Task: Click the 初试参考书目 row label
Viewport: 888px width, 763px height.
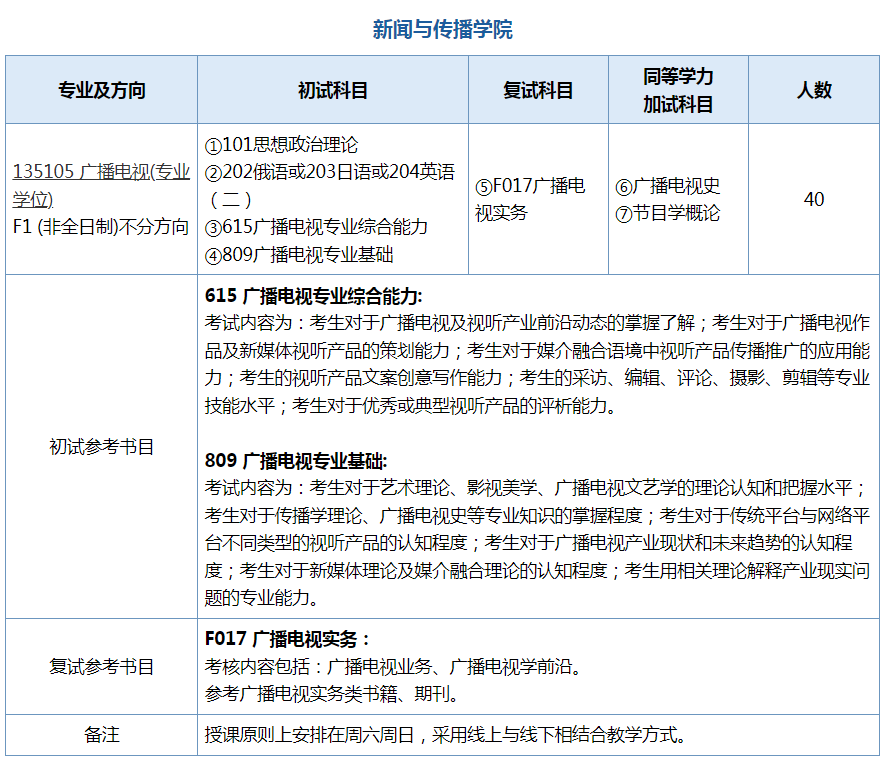Action: point(102,447)
